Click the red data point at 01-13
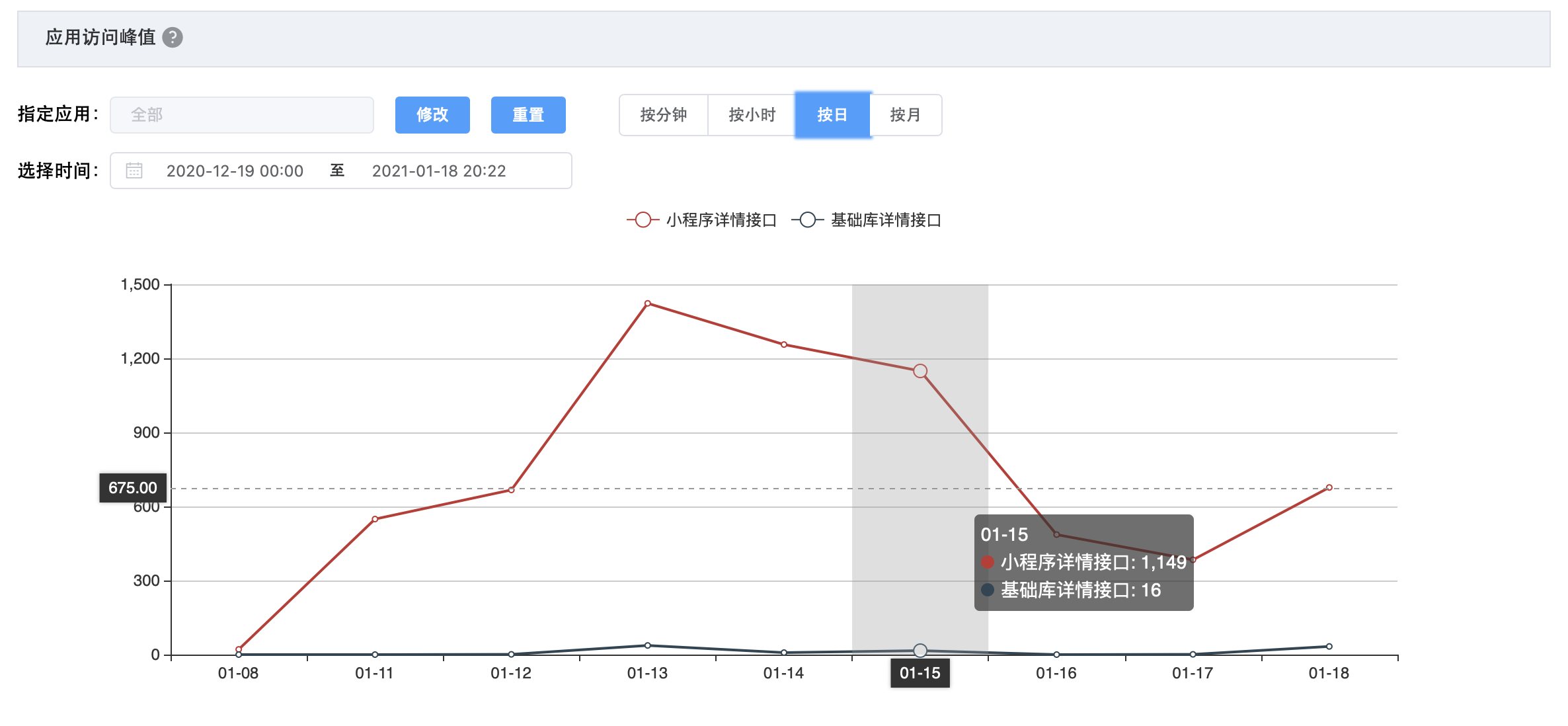The height and width of the screenshot is (726, 1568). tap(648, 303)
